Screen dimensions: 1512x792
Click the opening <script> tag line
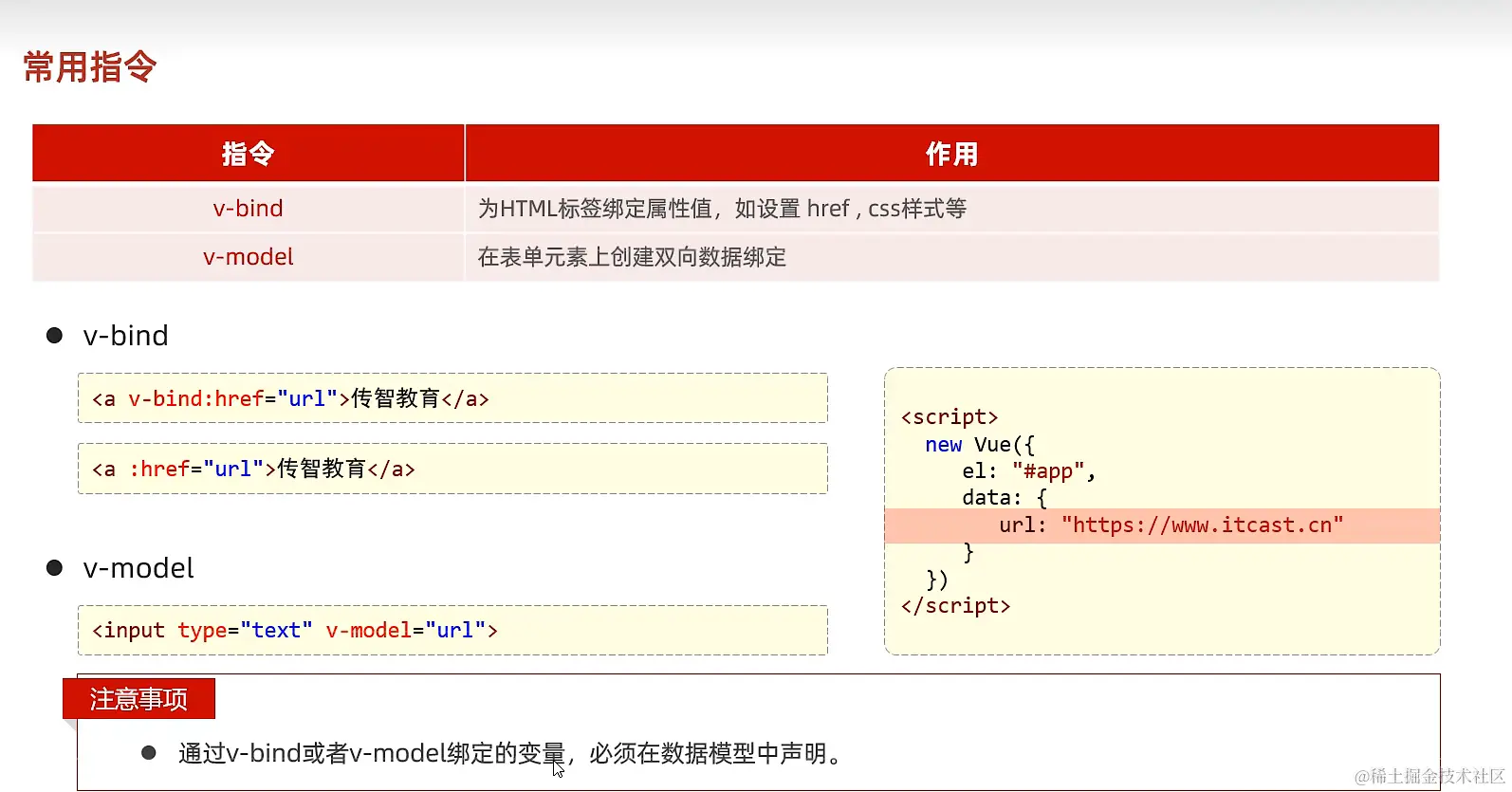click(x=950, y=417)
